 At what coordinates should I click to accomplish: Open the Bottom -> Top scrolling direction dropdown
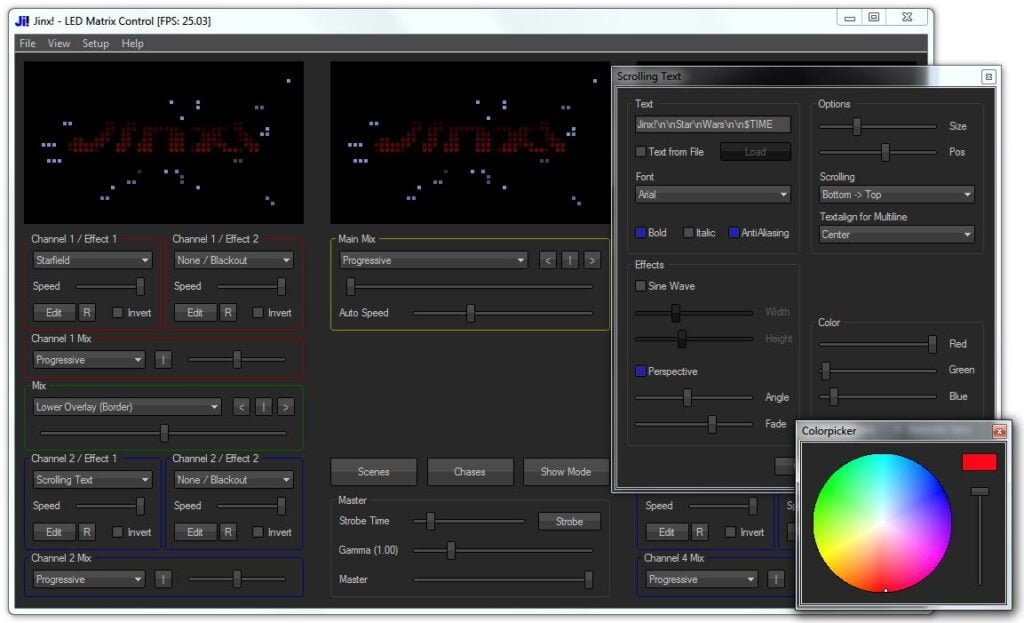895,194
